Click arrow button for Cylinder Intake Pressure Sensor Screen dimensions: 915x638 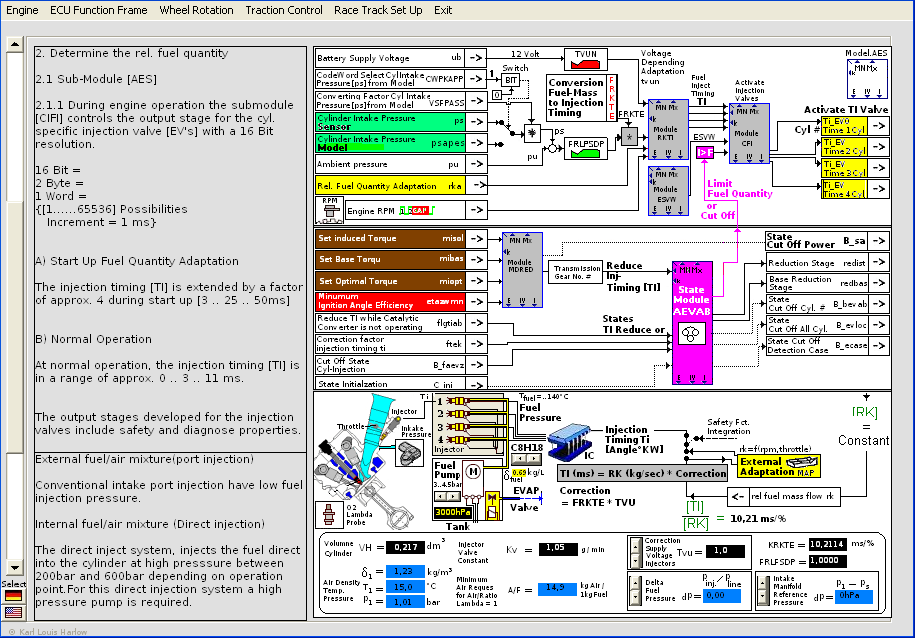click(x=476, y=121)
